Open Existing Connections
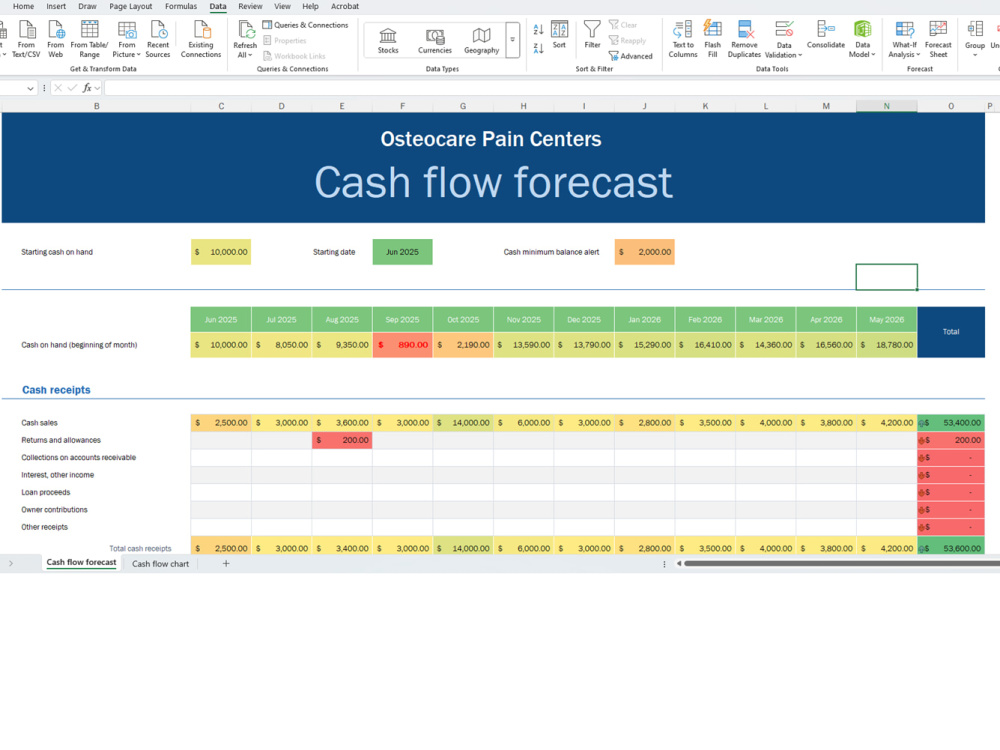This screenshot has width=1000, height=750. coord(201,39)
